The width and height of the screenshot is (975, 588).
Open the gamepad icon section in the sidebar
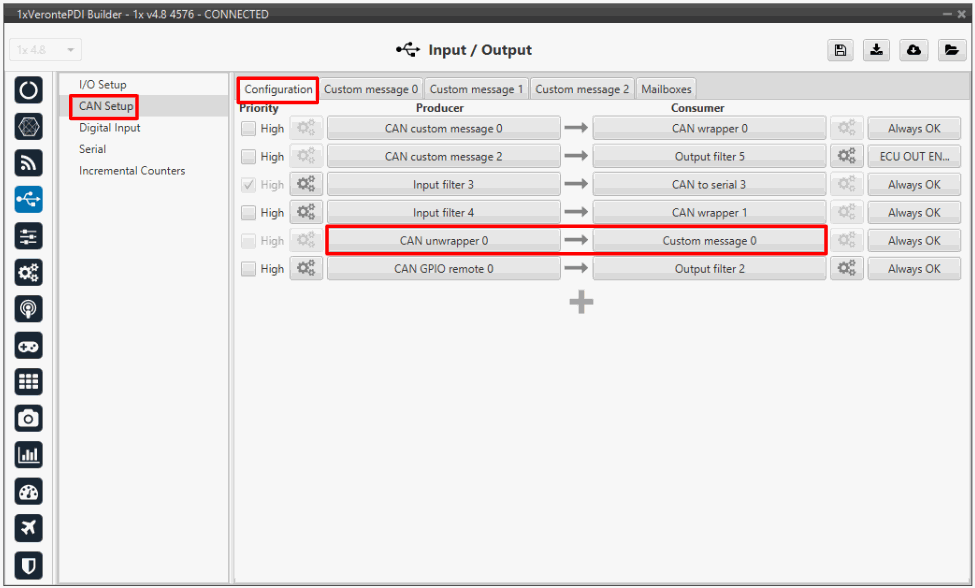29,345
